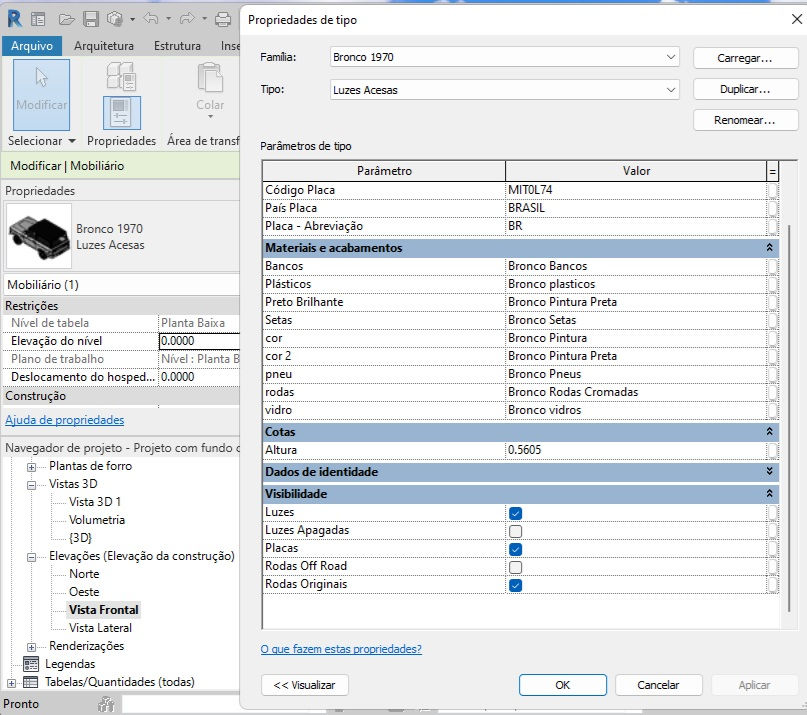Click the Renomear... button
This screenshot has width=807, height=715.
point(745,120)
